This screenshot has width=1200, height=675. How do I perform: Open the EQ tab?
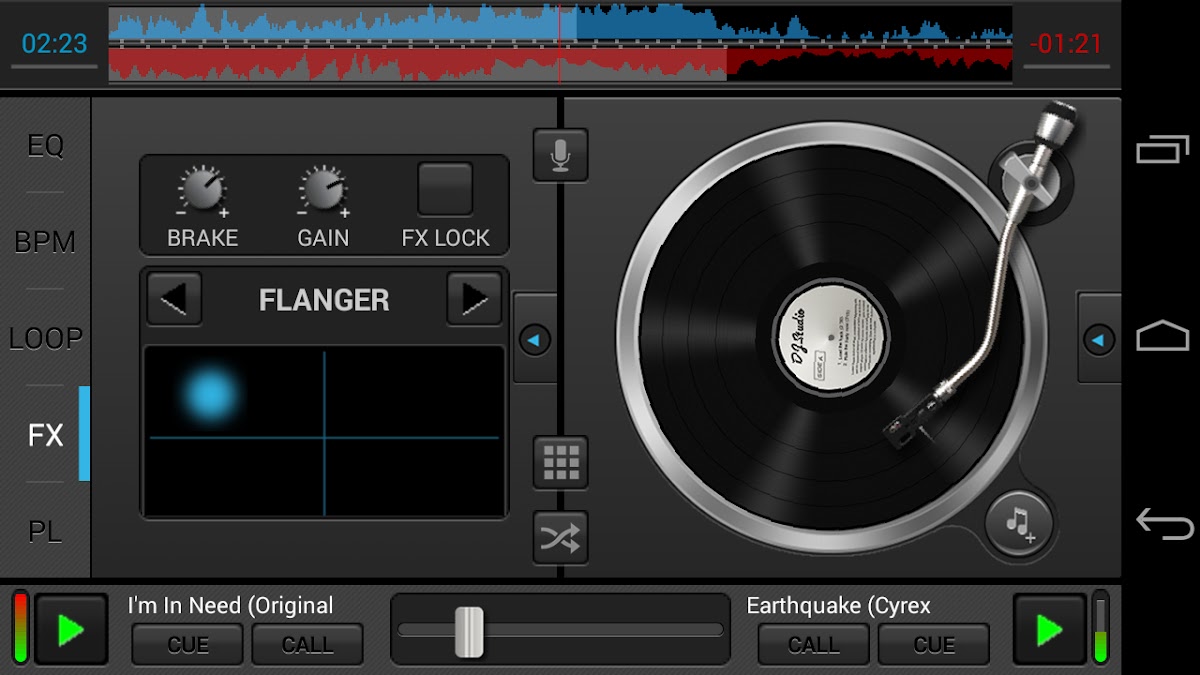coord(45,146)
